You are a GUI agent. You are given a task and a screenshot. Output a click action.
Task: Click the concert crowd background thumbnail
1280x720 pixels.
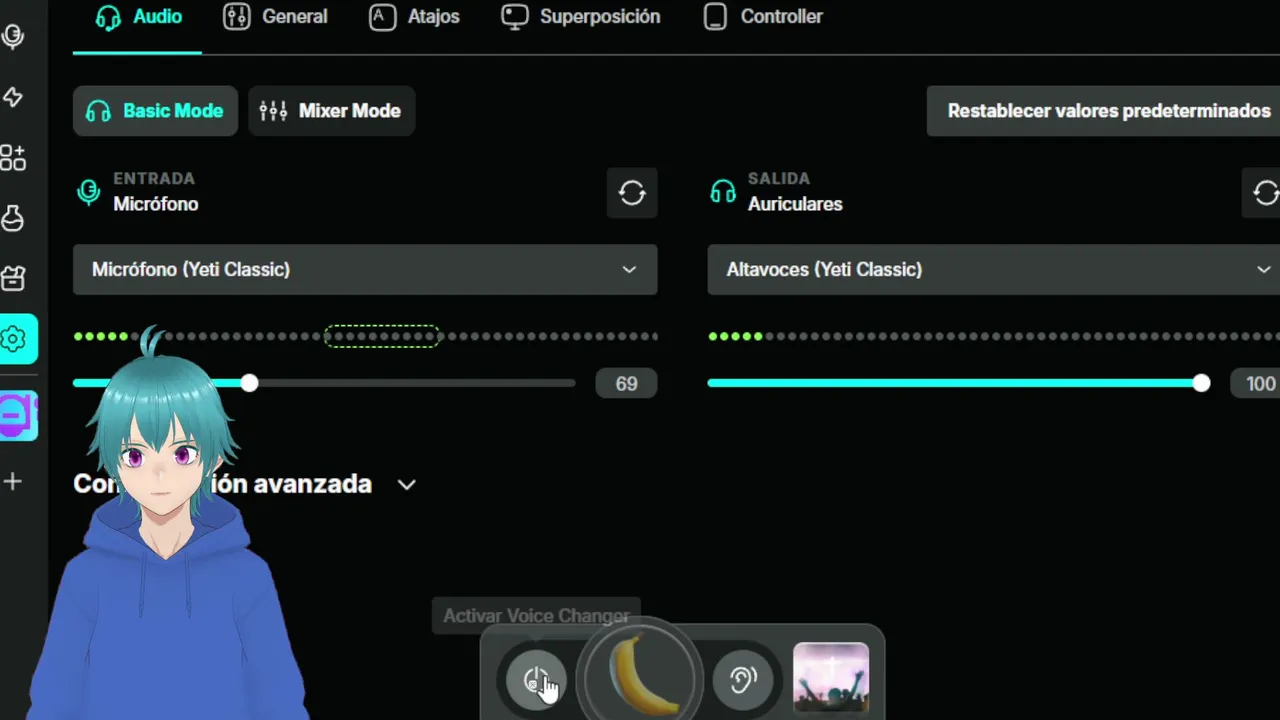click(831, 678)
